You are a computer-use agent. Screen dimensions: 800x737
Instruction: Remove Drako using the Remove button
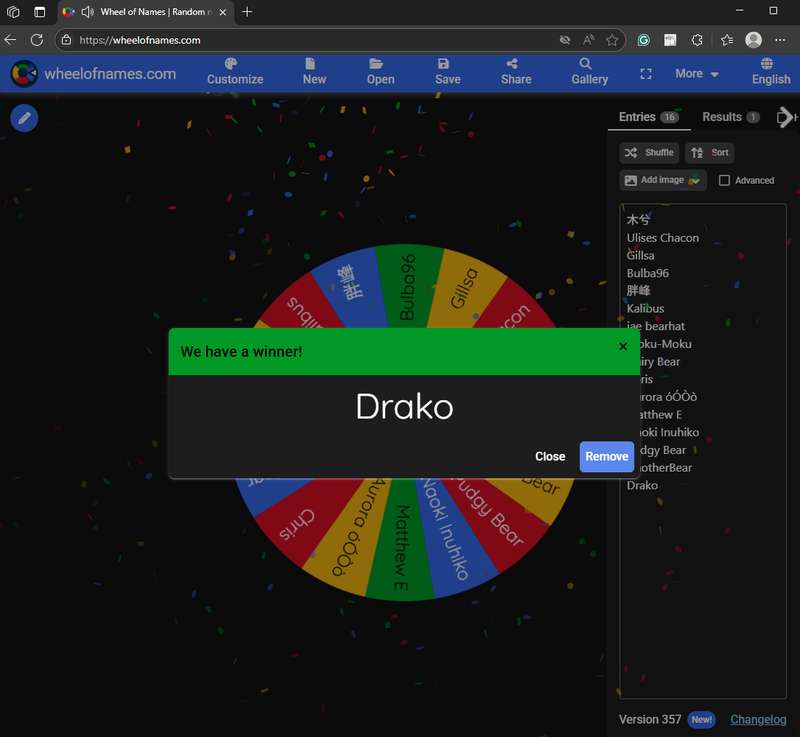coord(606,456)
